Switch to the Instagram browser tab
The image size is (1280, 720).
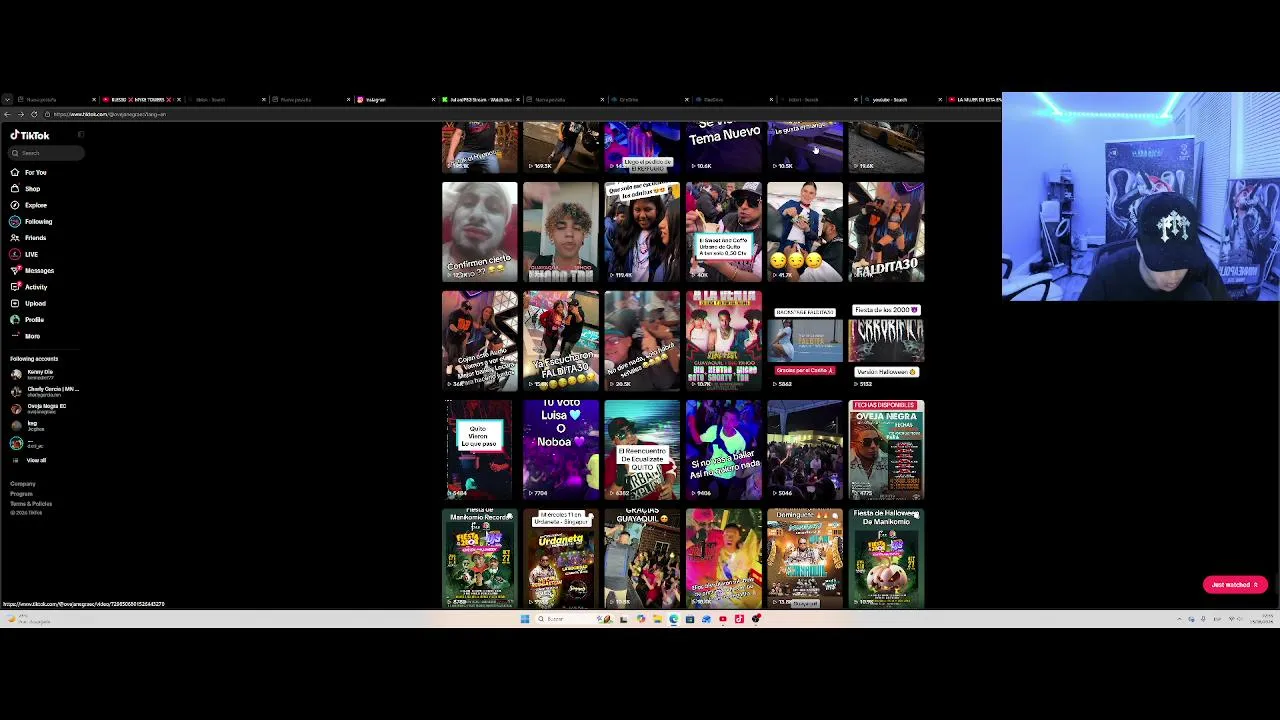(x=395, y=100)
